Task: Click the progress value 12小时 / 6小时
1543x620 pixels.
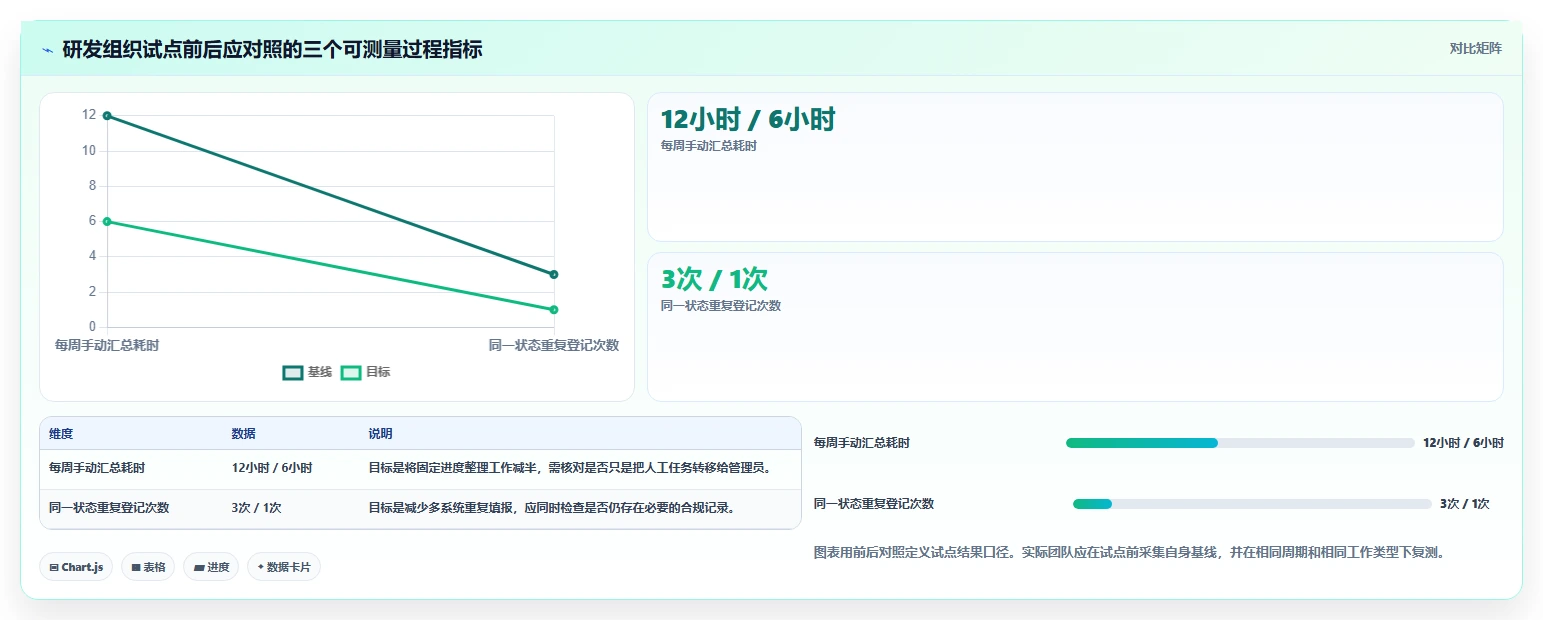Action: coord(1464,443)
